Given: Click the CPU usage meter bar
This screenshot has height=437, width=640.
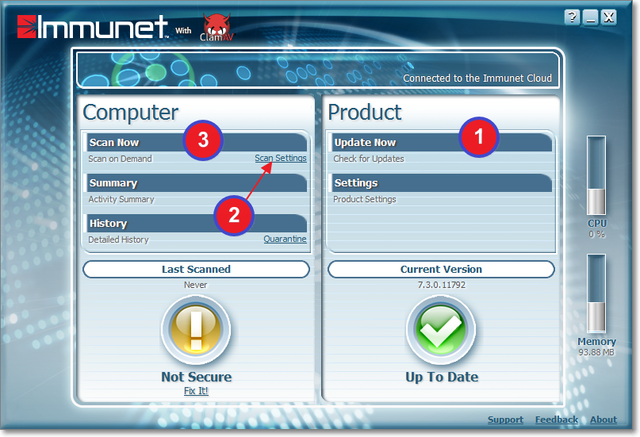Looking at the screenshot, I should tap(596, 176).
